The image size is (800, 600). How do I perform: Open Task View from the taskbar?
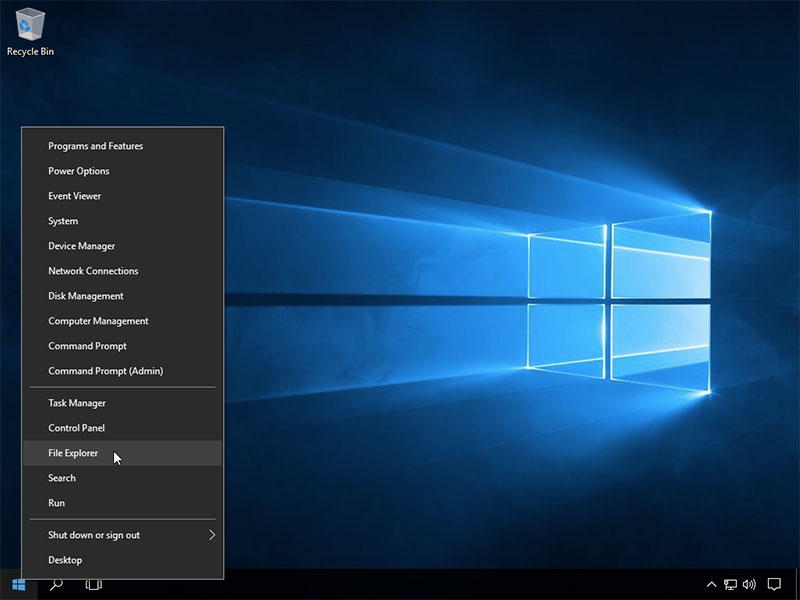pyautogui.click(x=94, y=584)
